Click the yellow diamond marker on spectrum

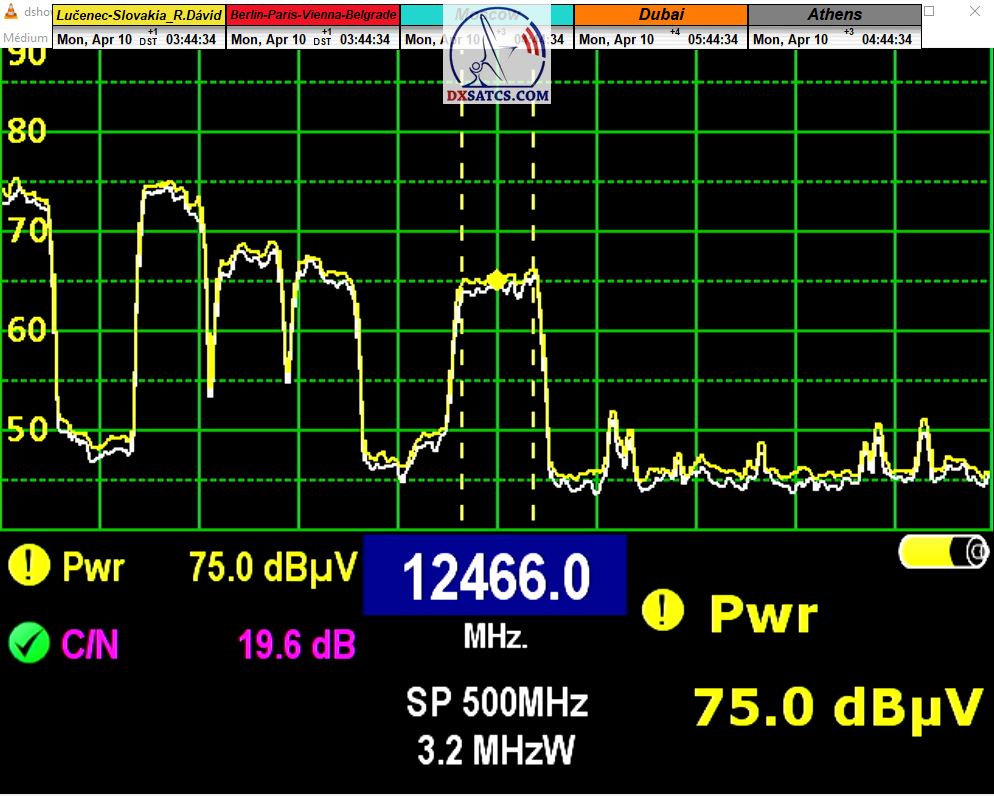497,280
